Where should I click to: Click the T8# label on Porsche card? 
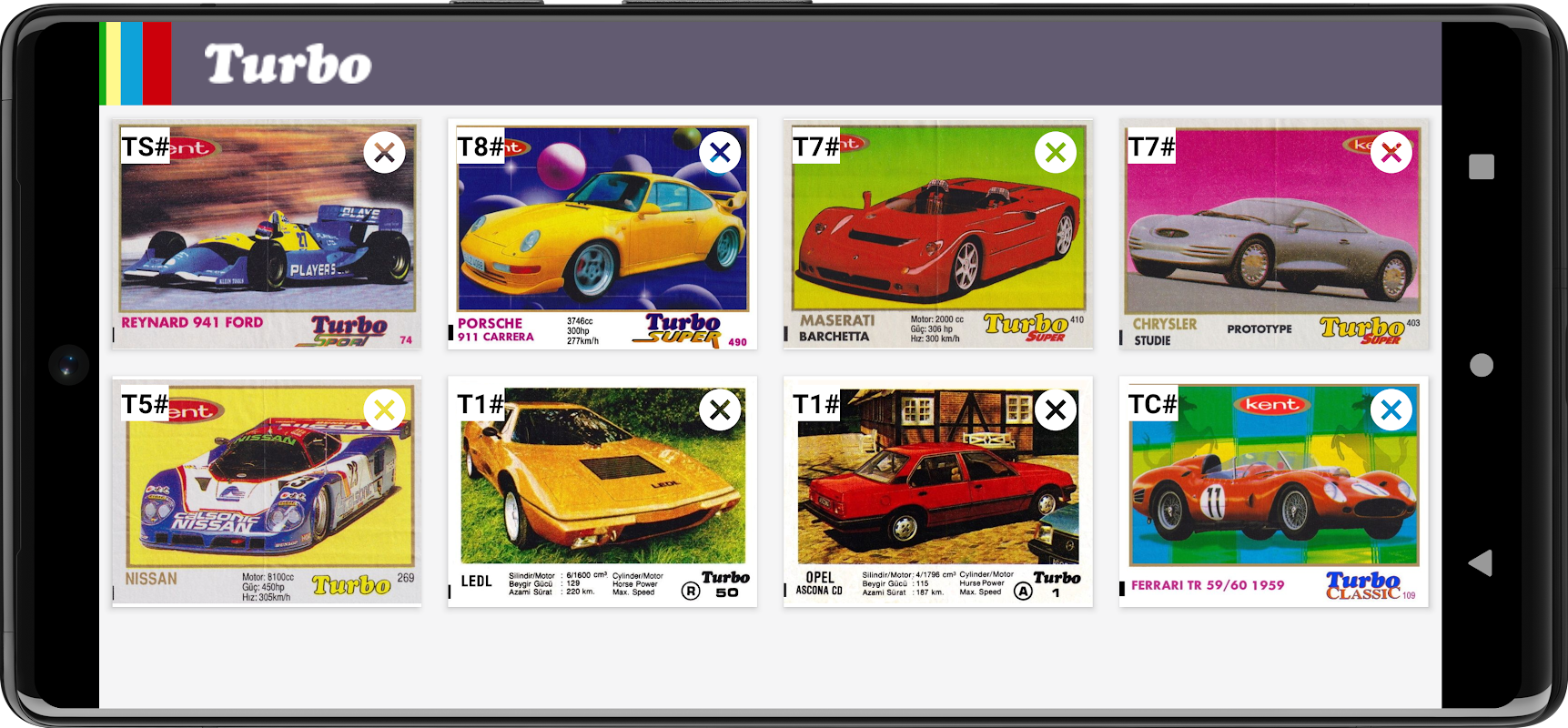(x=481, y=147)
